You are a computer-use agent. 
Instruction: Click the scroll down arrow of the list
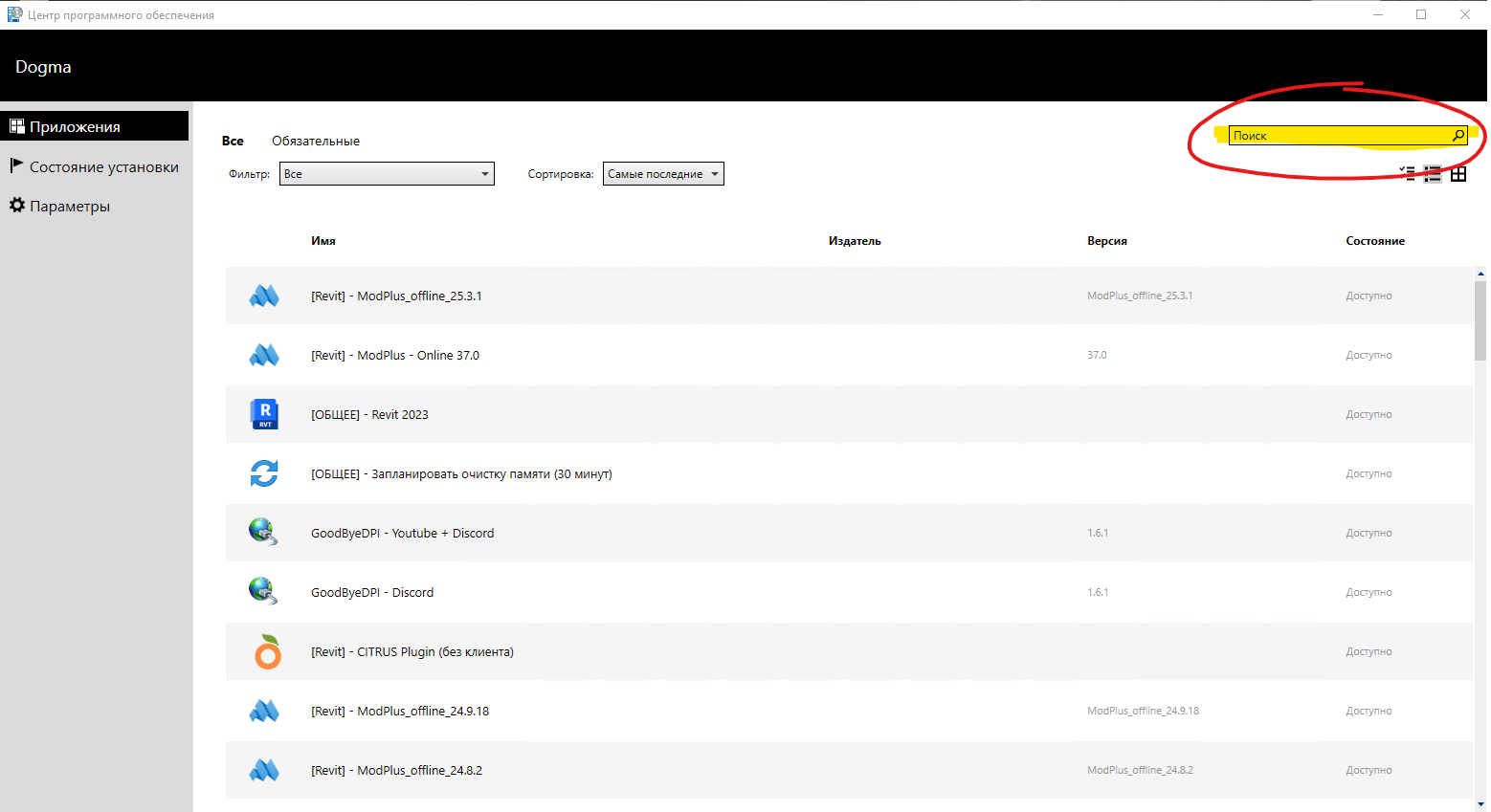1480,804
